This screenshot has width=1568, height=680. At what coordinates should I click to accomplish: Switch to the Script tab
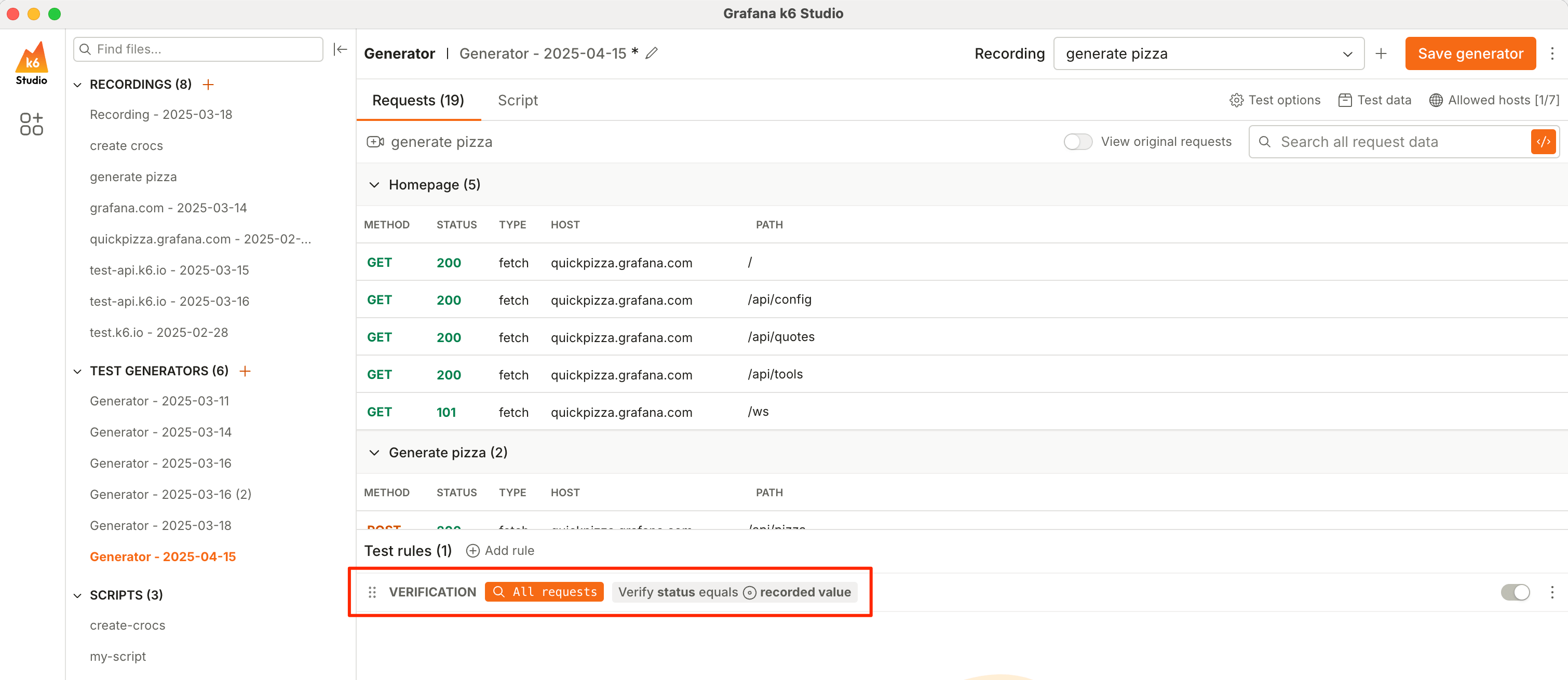pos(518,101)
